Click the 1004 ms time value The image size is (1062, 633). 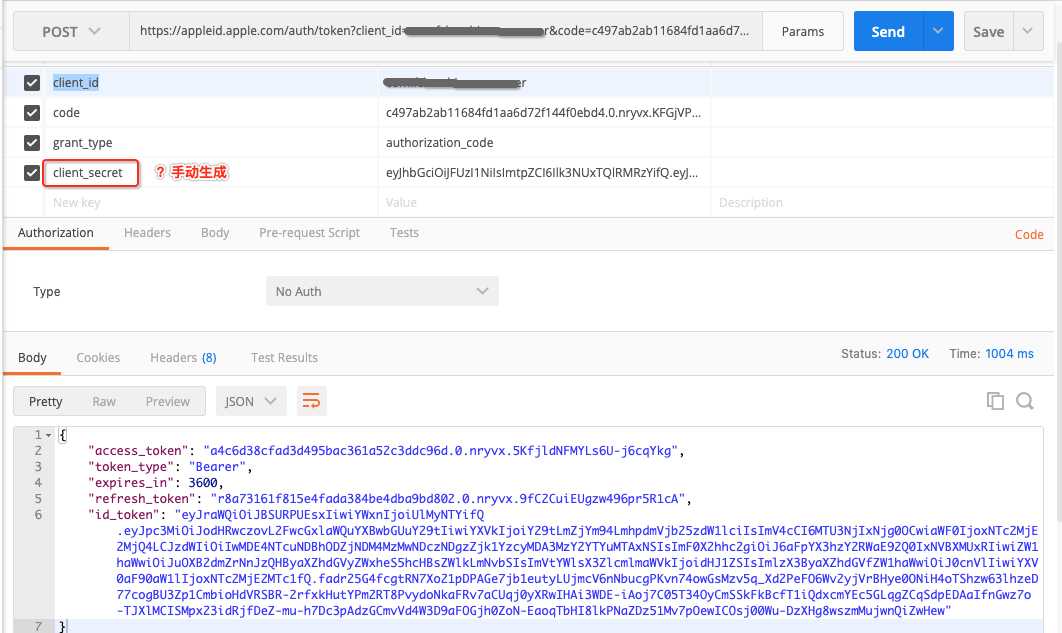pos(1009,353)
